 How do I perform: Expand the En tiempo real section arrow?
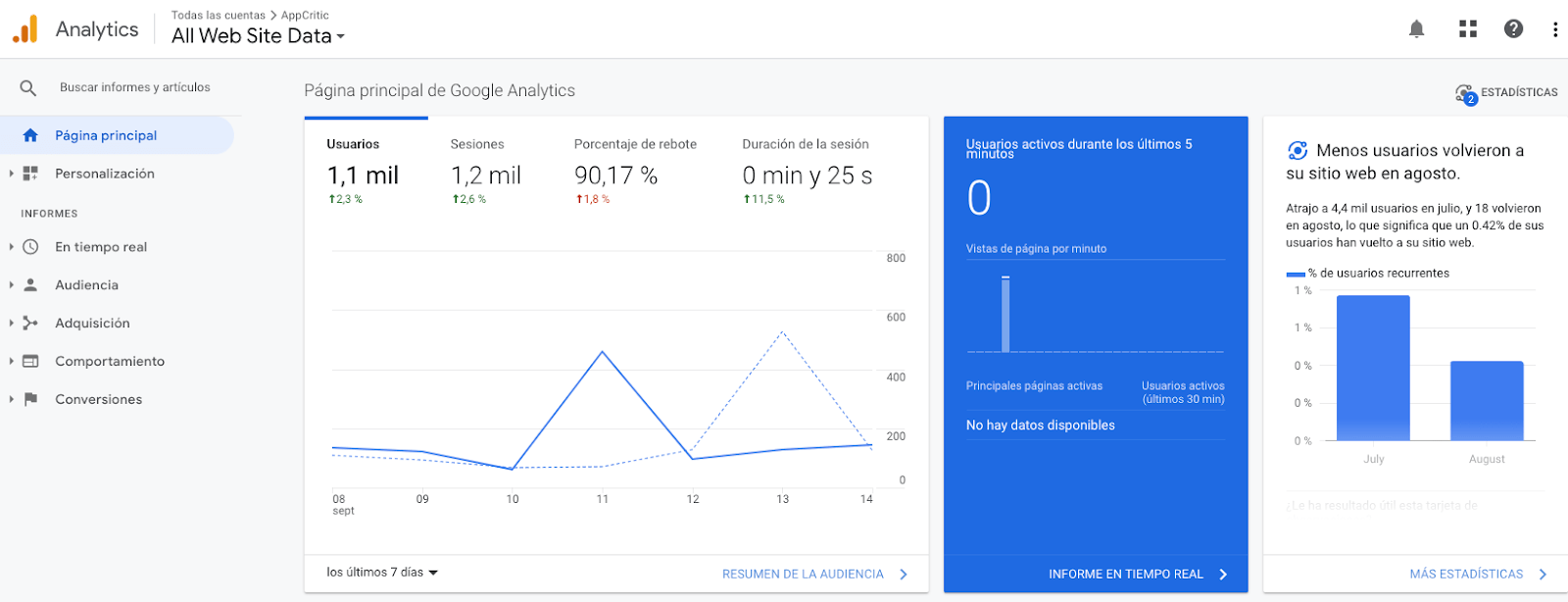pos(11,247)
